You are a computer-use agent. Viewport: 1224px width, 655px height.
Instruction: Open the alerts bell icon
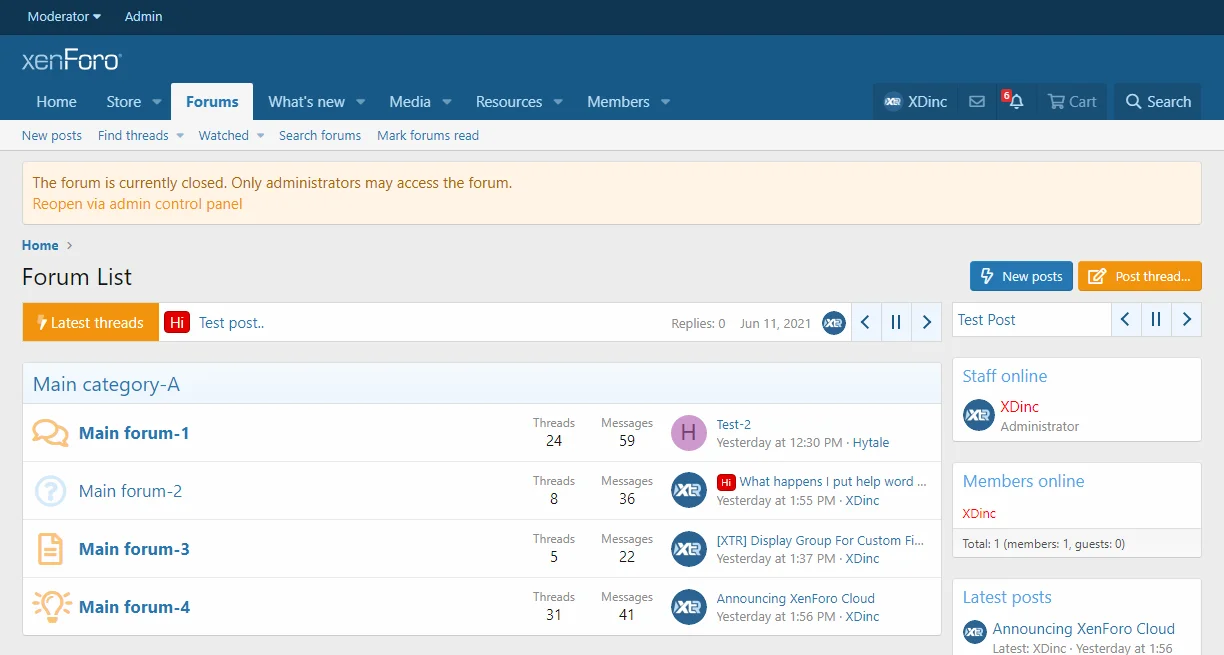[x=1016, y=102]
